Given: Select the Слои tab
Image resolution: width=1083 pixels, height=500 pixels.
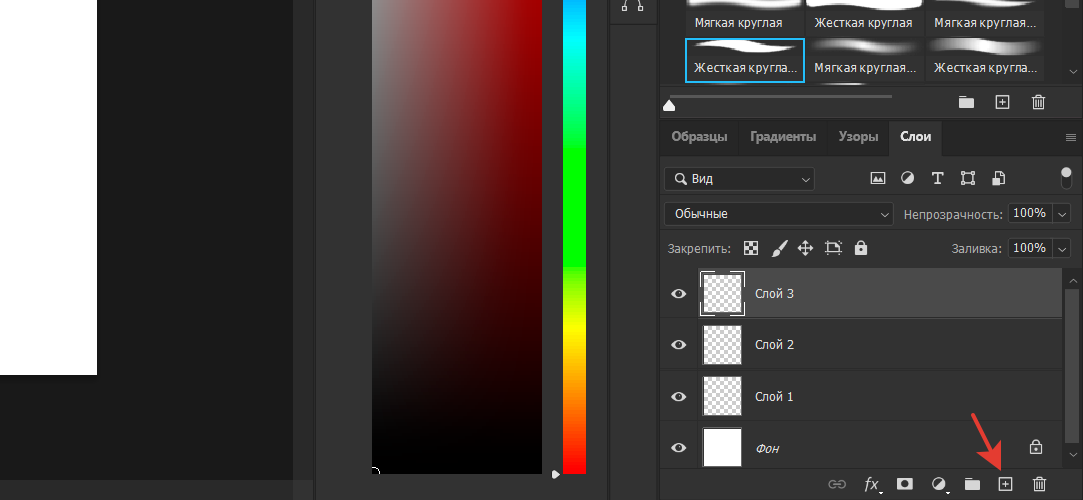Looking at the screenshot, I should coord(915,137).
